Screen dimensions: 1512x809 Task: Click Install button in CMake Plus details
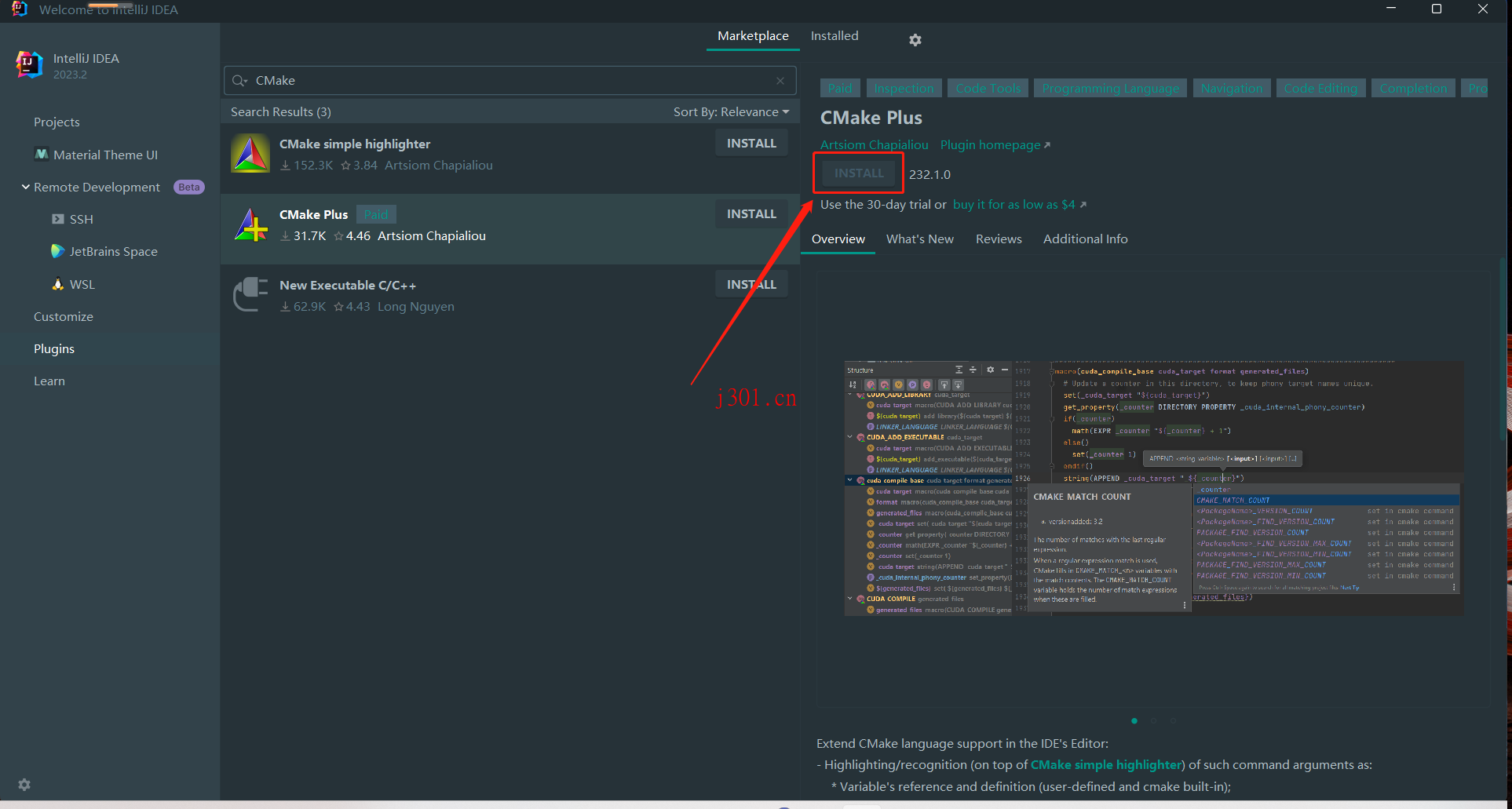coord(859,173)
